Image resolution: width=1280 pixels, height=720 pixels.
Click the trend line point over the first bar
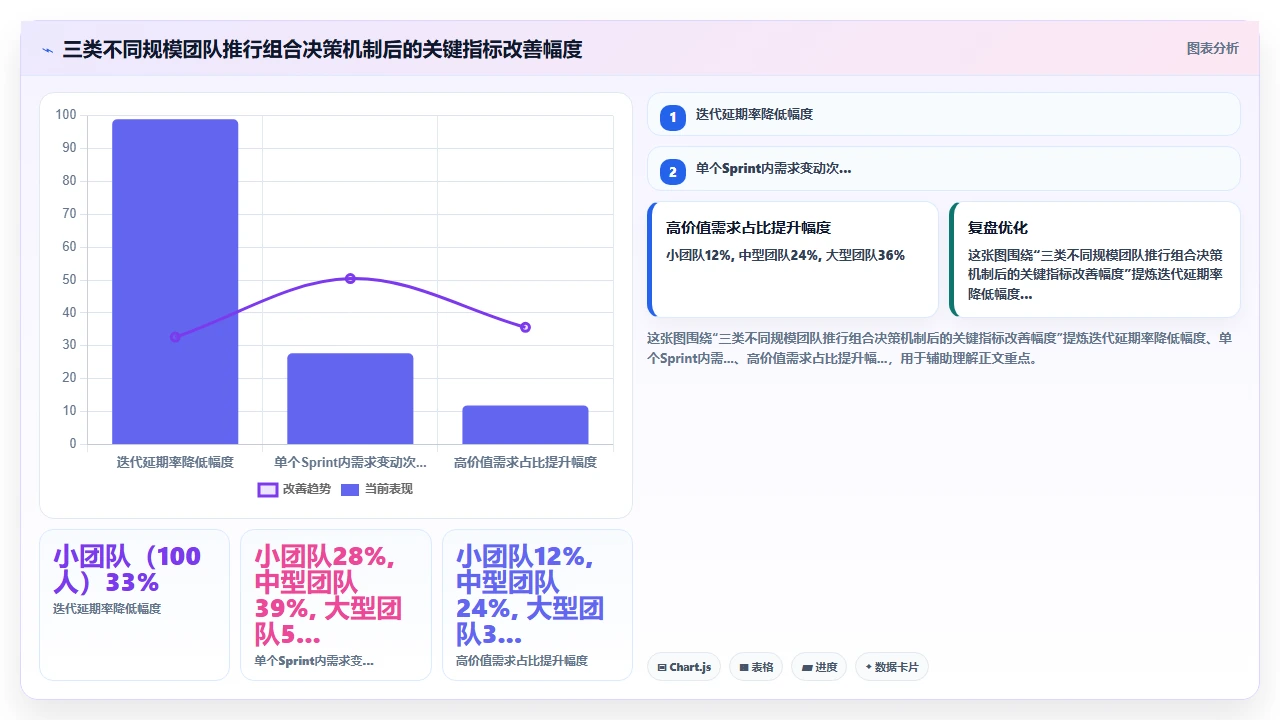coord(175,337)
